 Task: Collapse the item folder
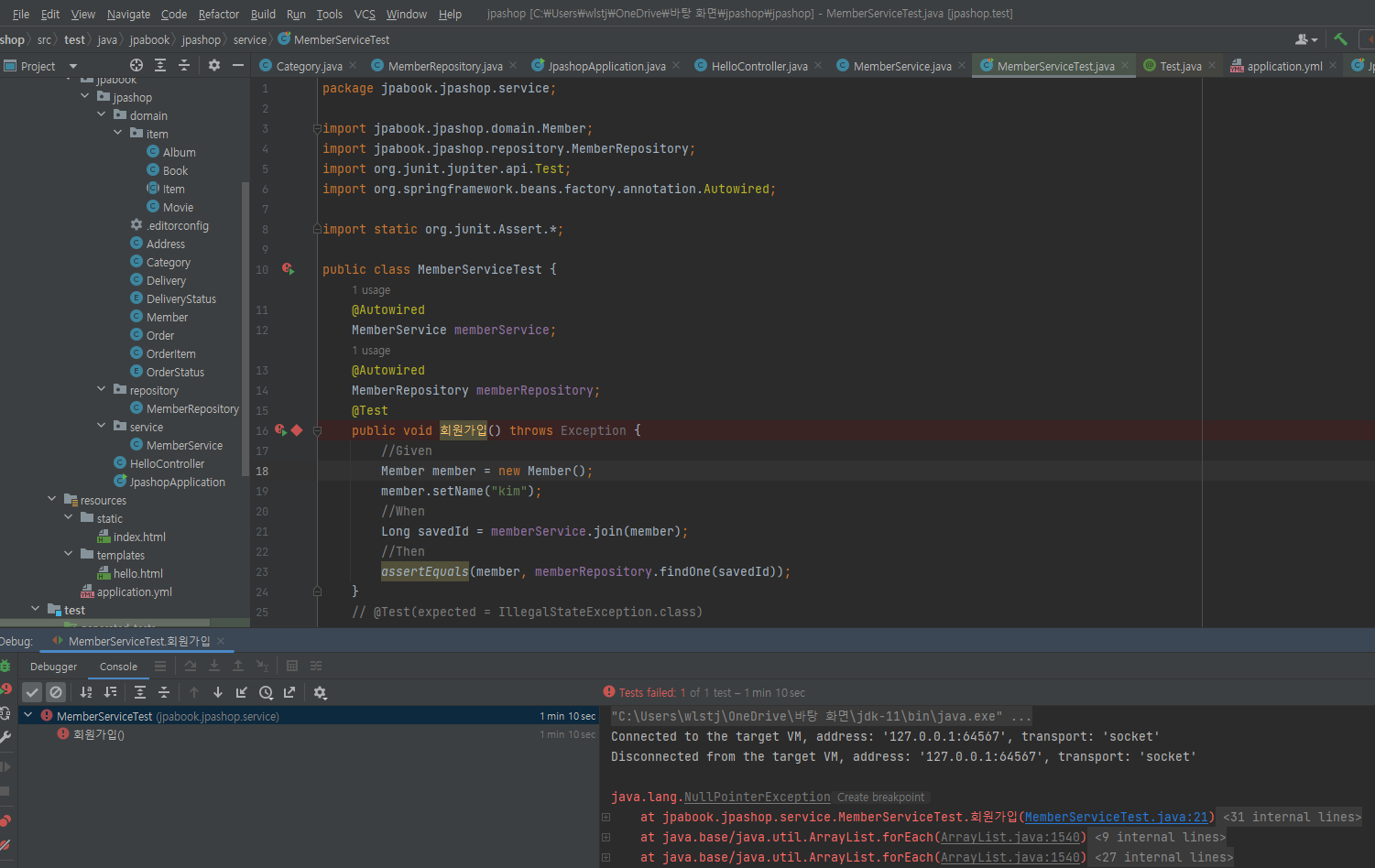click(x=118, y=133)
